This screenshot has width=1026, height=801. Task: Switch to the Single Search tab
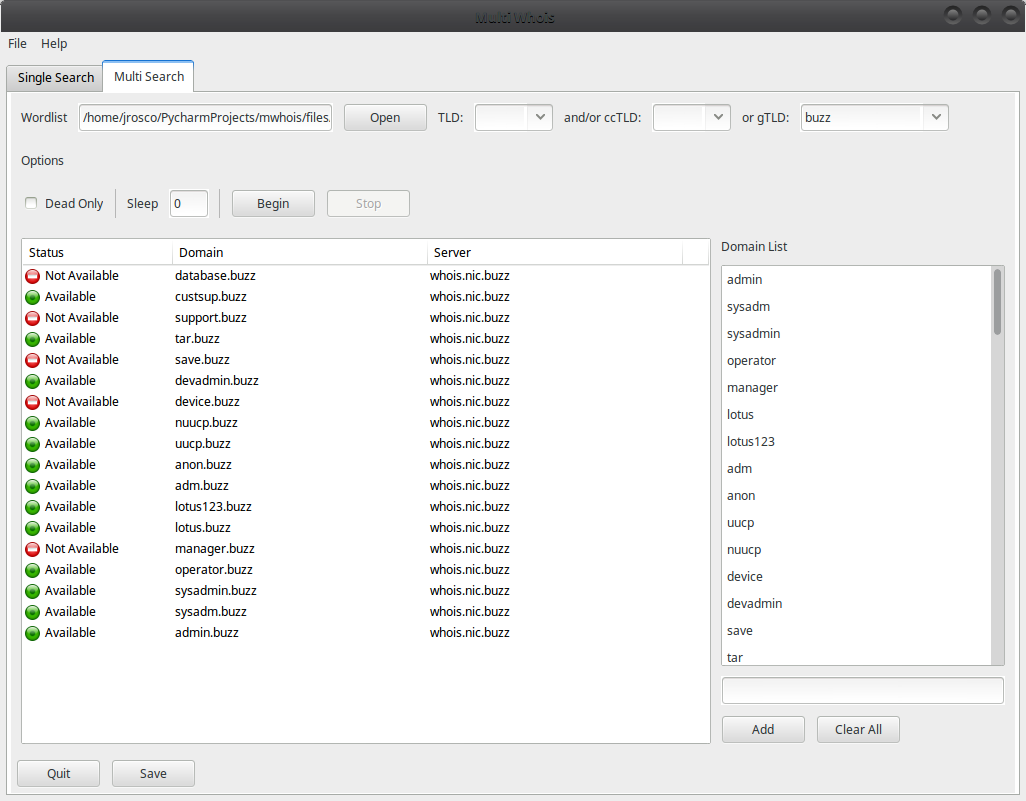pyautogui.click(x=56, y=77)
